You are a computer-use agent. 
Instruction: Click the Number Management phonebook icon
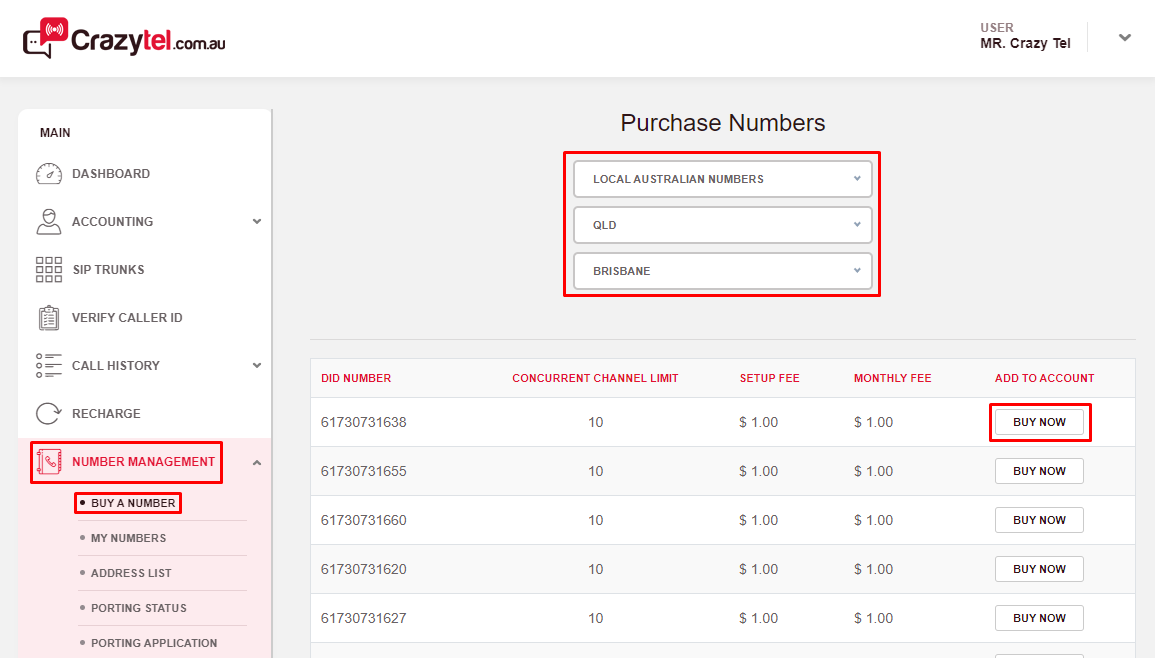[50, 462]
